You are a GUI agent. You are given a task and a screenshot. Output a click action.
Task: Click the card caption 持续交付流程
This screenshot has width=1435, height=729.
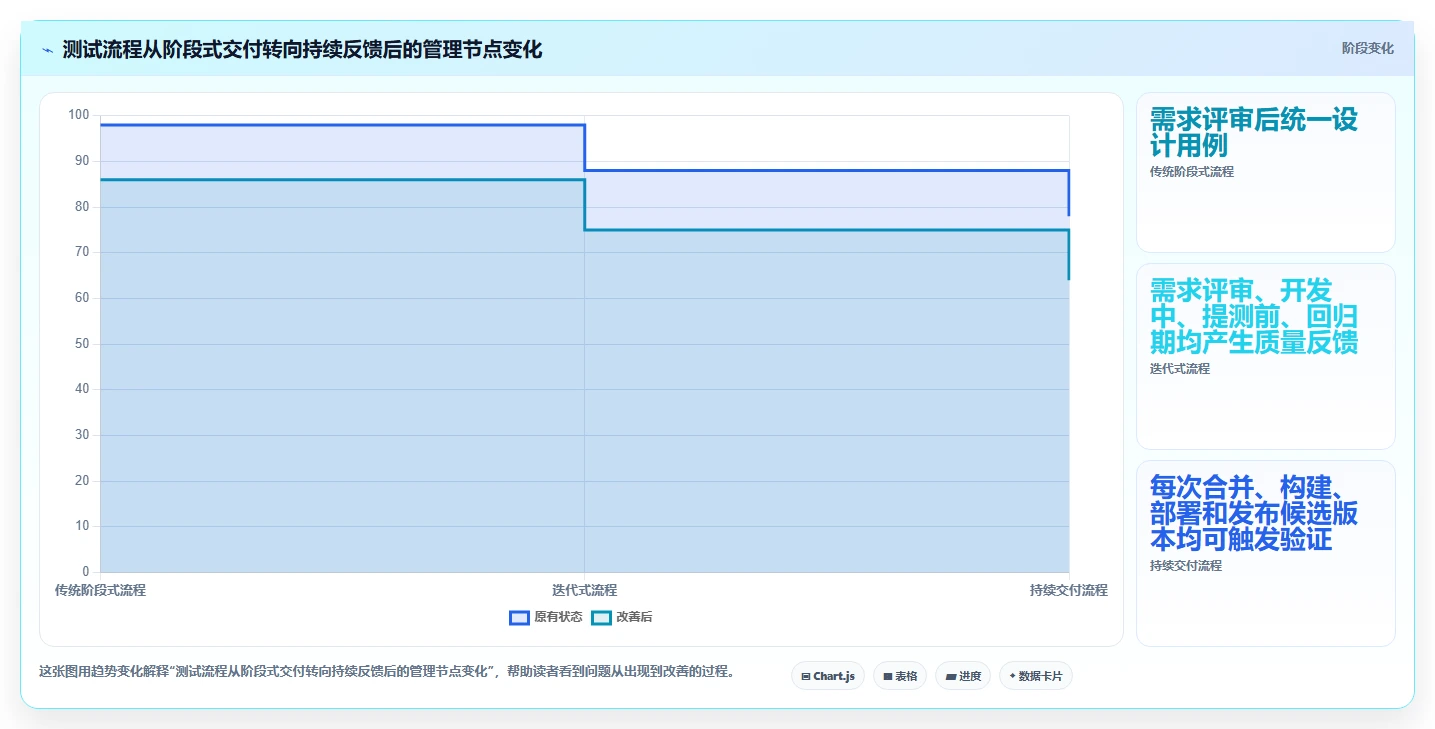tap(1186, 565)
